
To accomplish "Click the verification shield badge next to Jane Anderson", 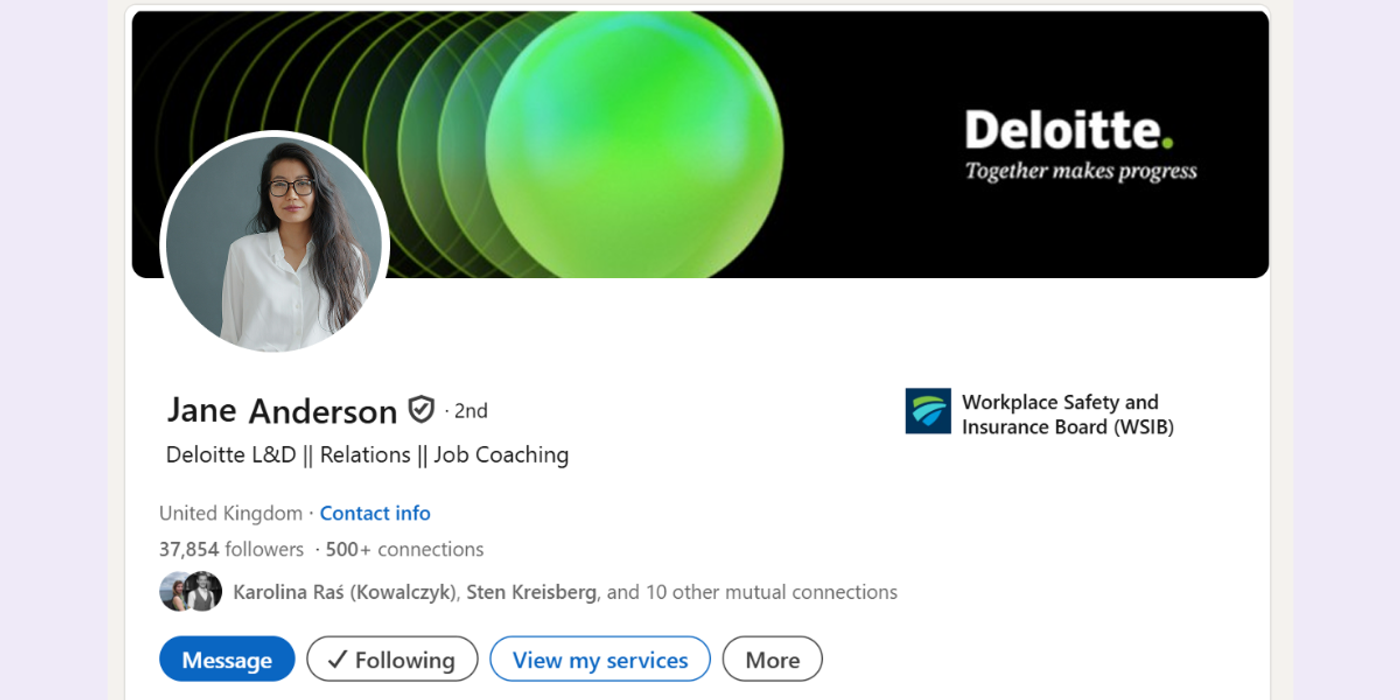I will click(421, 409).
